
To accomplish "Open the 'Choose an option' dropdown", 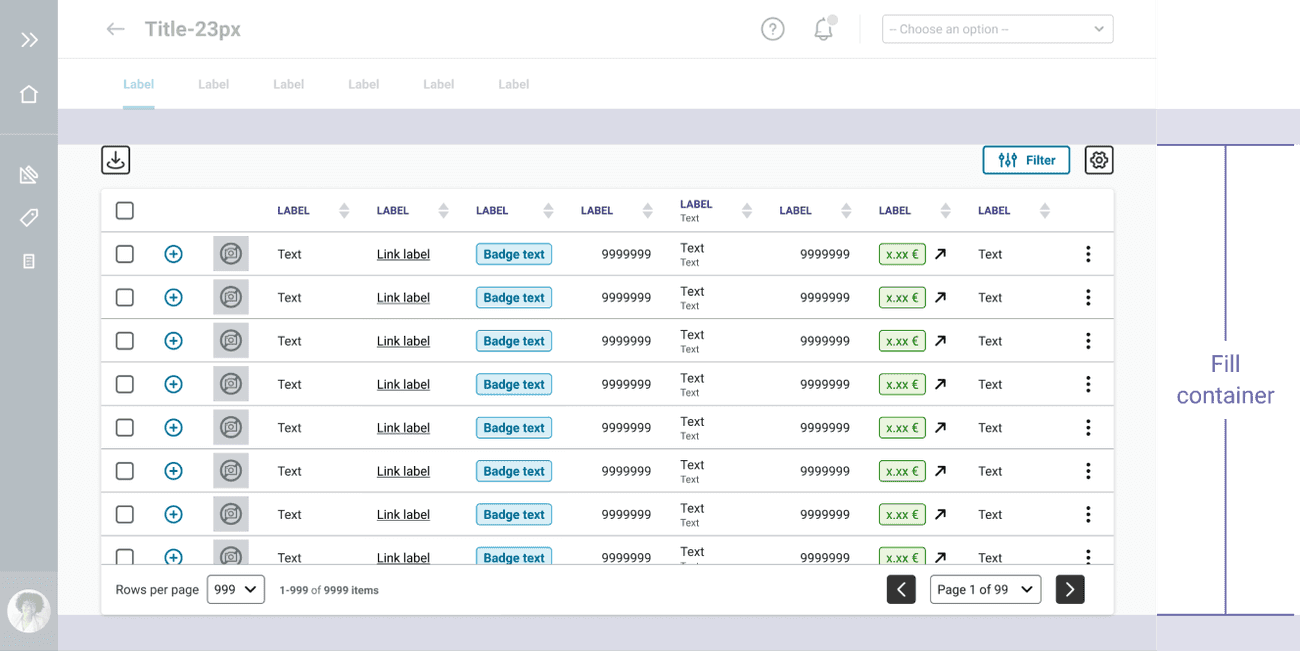I will tap(997, 29).
